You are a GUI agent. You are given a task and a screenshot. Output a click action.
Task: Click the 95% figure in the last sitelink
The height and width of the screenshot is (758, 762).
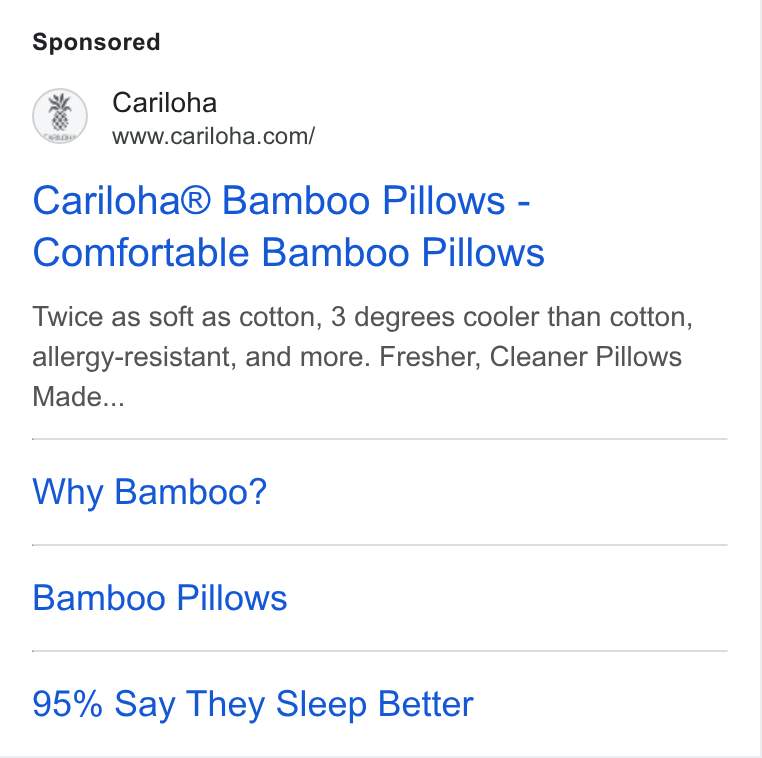click(x=68, y=703)
